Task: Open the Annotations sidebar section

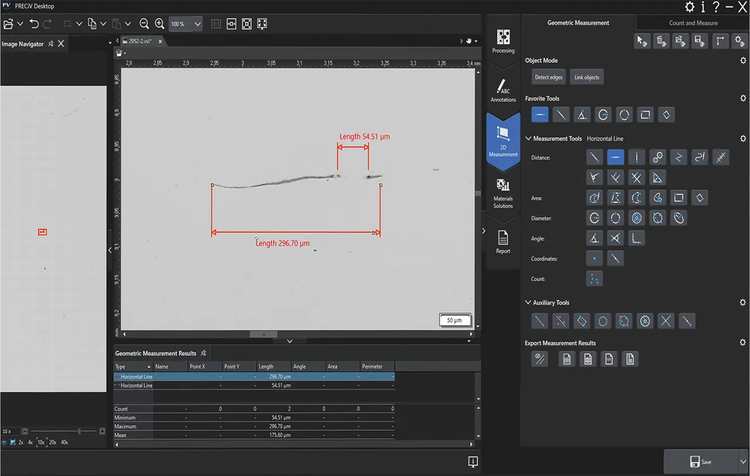Action: (502, 90)
